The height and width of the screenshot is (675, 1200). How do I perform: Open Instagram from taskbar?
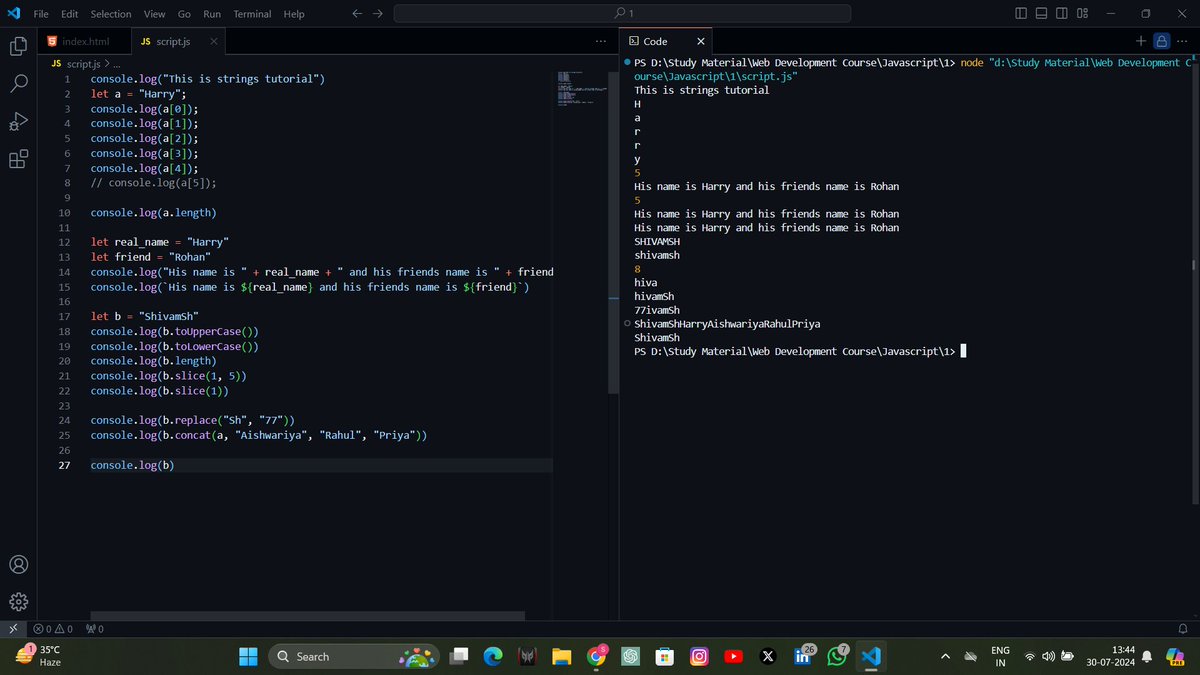(x=700, y=656)
